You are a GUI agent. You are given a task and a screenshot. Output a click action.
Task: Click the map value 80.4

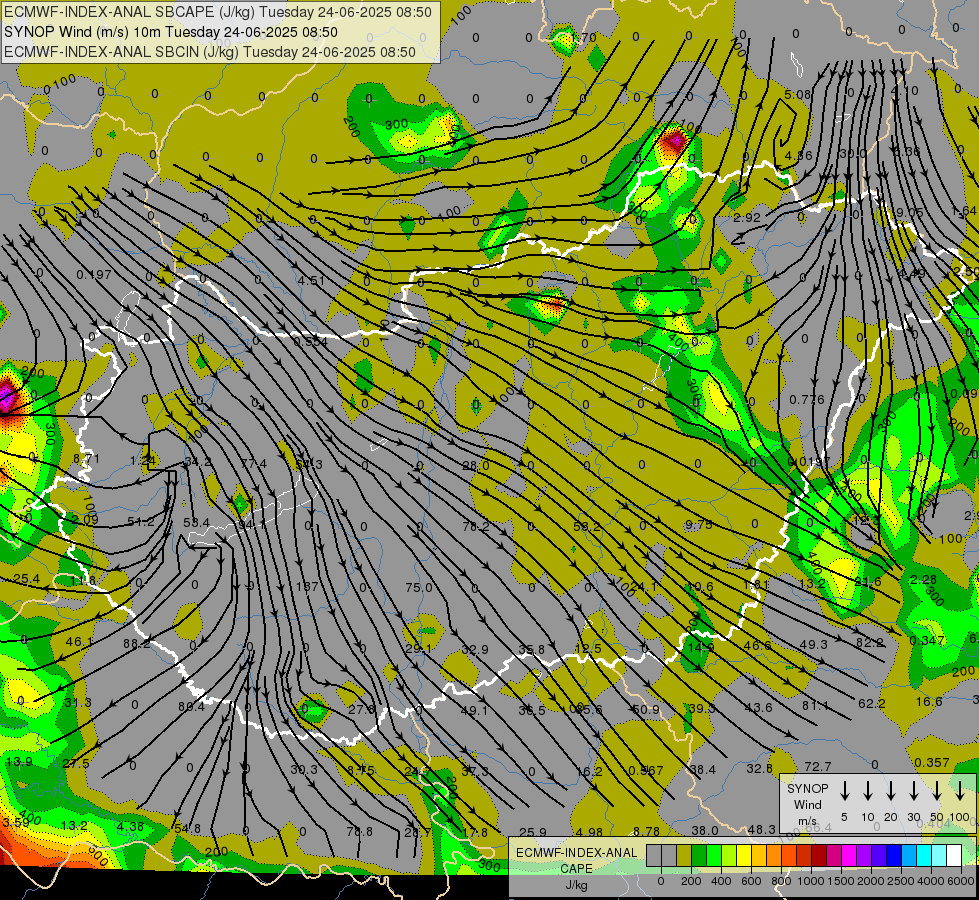tap(191, 707)
